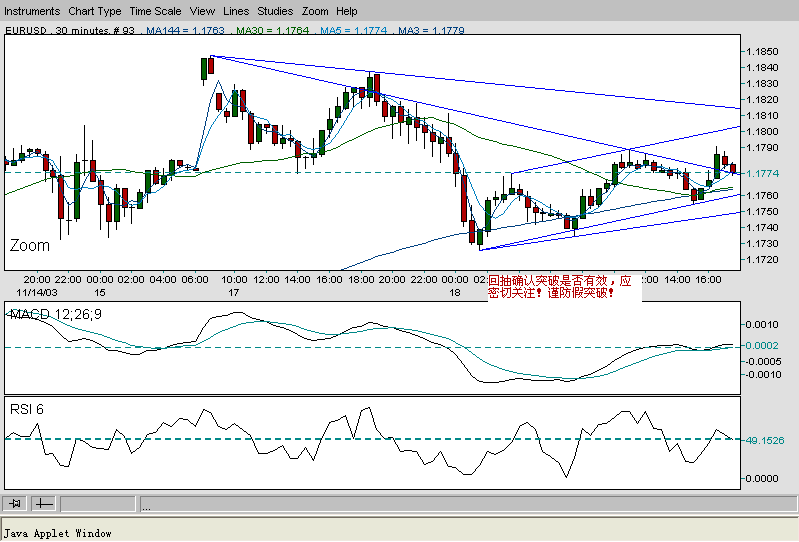
Task: Click the RSI value 49.1526 label
Action: tap(764, 441)
